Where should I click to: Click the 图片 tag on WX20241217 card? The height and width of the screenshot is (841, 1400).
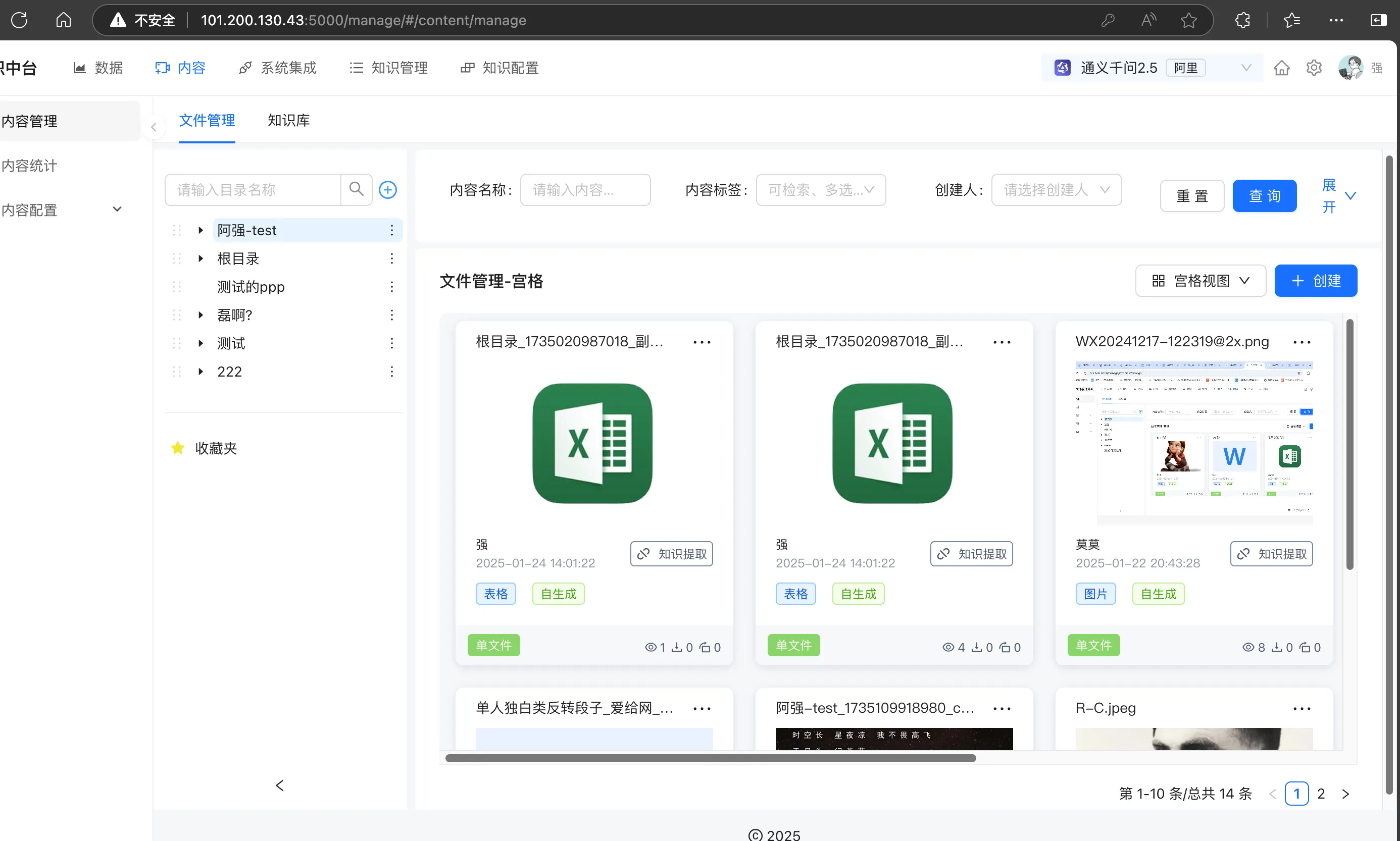click(1095, 595)
